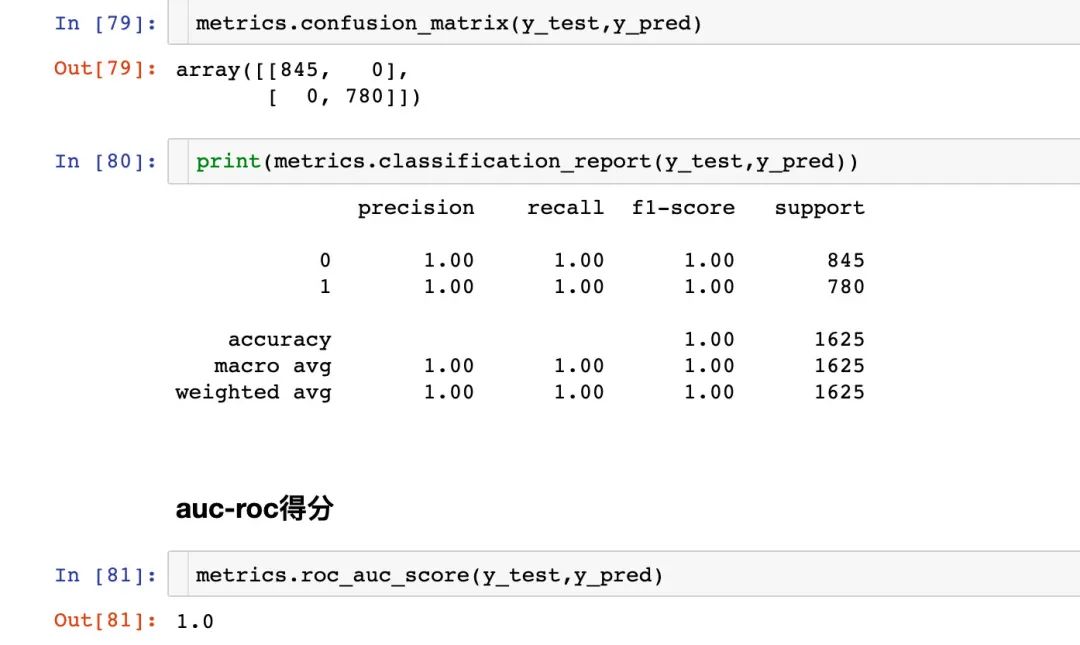This screenshot has height=645, width=1080.
Task: Click the confusion matrix array output
Action: click(x=298, y=83)
